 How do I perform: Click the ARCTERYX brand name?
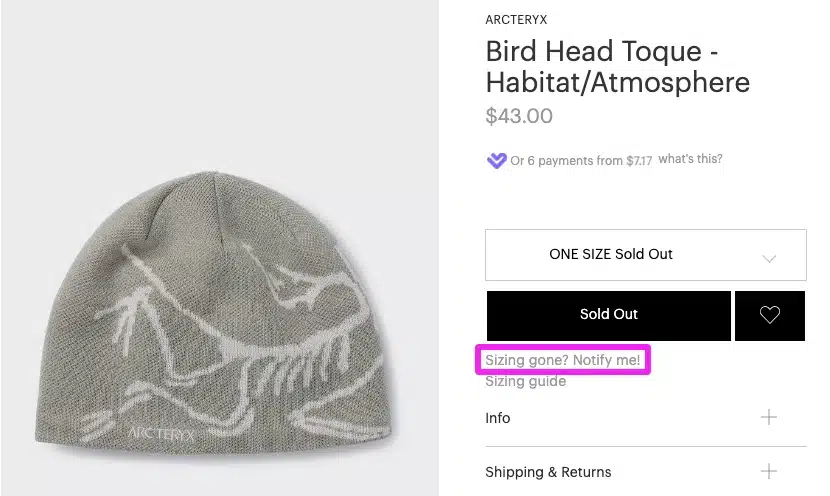516,20
